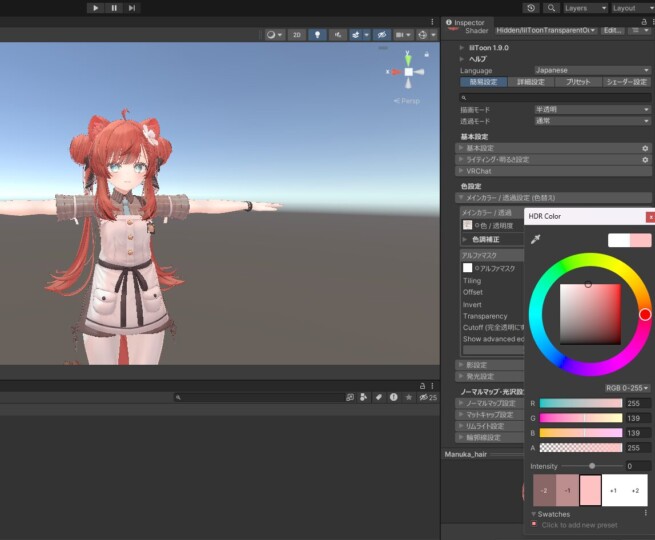Screen dimensions: 655x540
Task: Select the -2 exposure swatch
Action: click(x=544, y=490)
